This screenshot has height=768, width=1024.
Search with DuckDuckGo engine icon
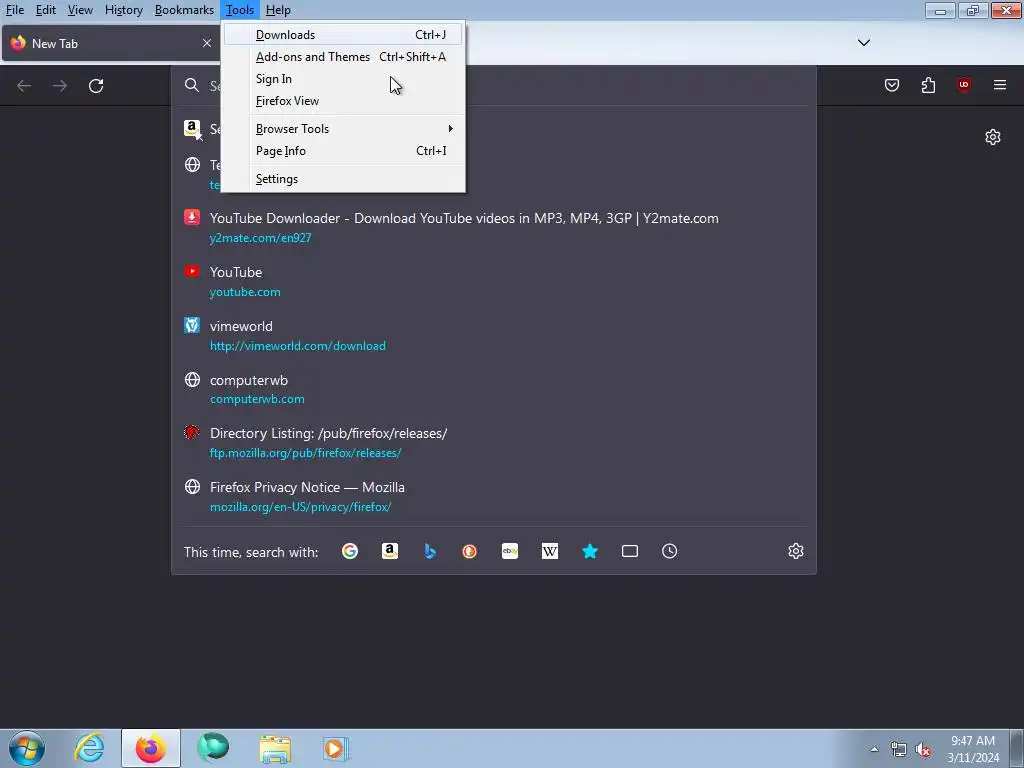[x=470, y=551]
